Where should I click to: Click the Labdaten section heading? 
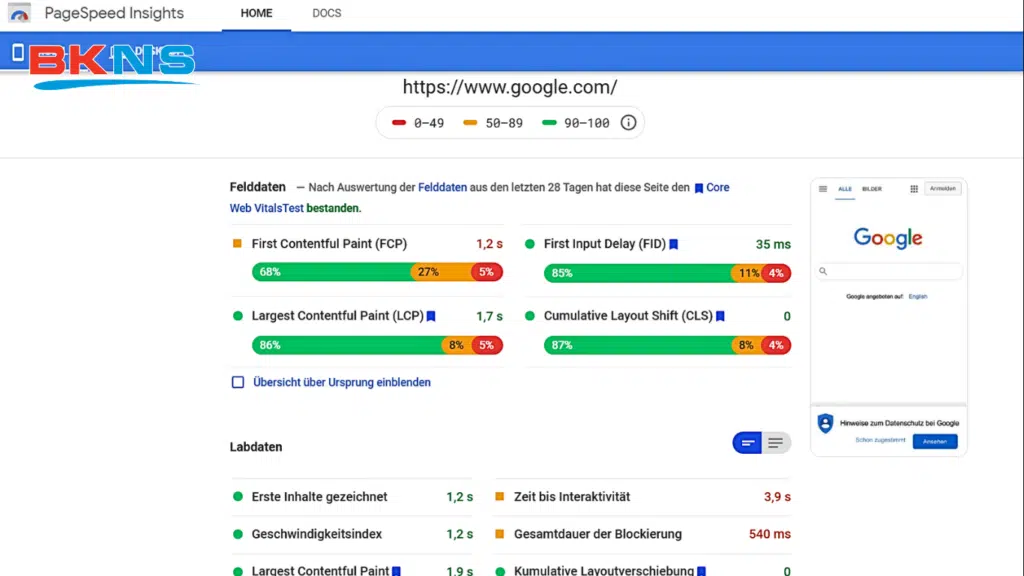tap(256, 447)
